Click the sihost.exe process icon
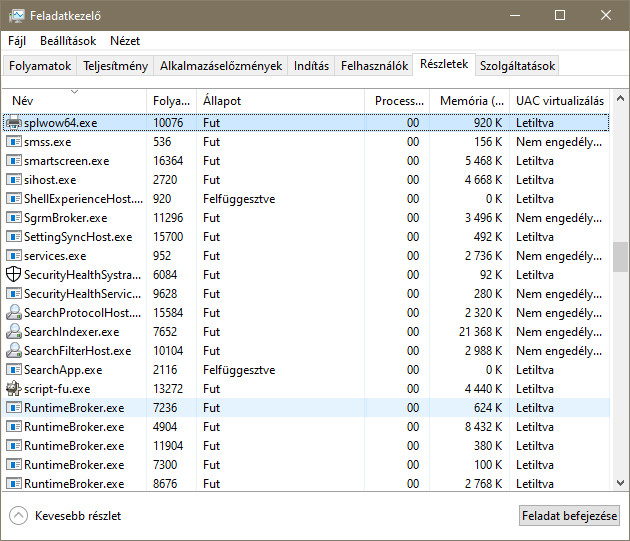Viewport: 630px width, 541px height. click(x=14, y=180)
